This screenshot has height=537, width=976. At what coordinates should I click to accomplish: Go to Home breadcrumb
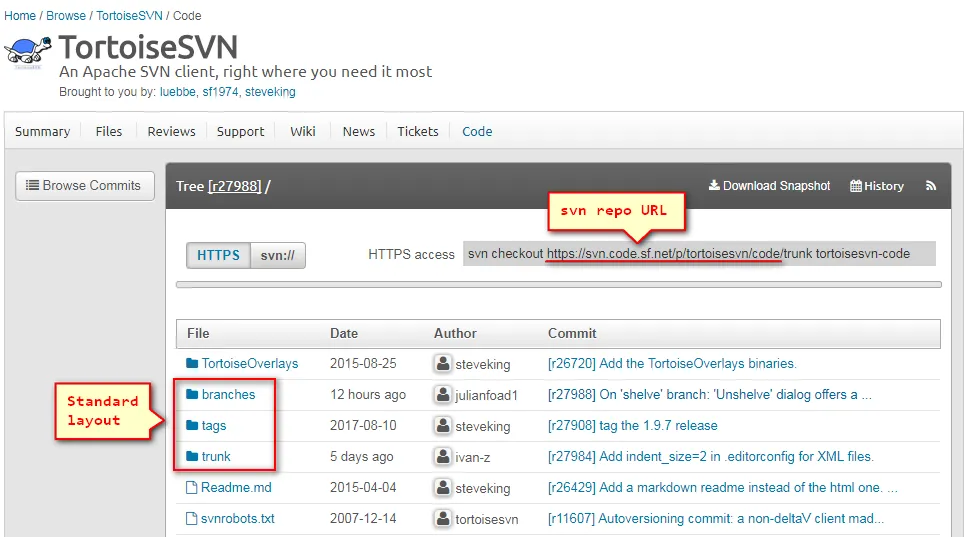20,16
